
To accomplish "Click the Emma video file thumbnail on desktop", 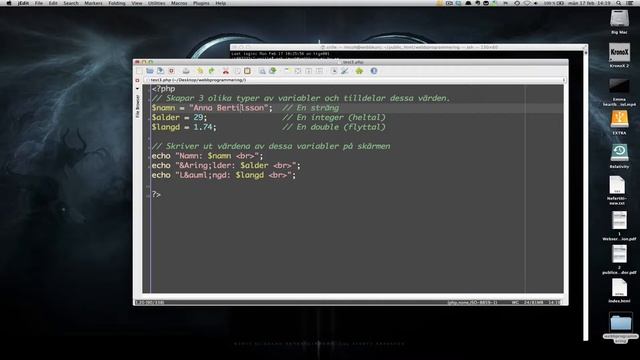I will (619, 87).
